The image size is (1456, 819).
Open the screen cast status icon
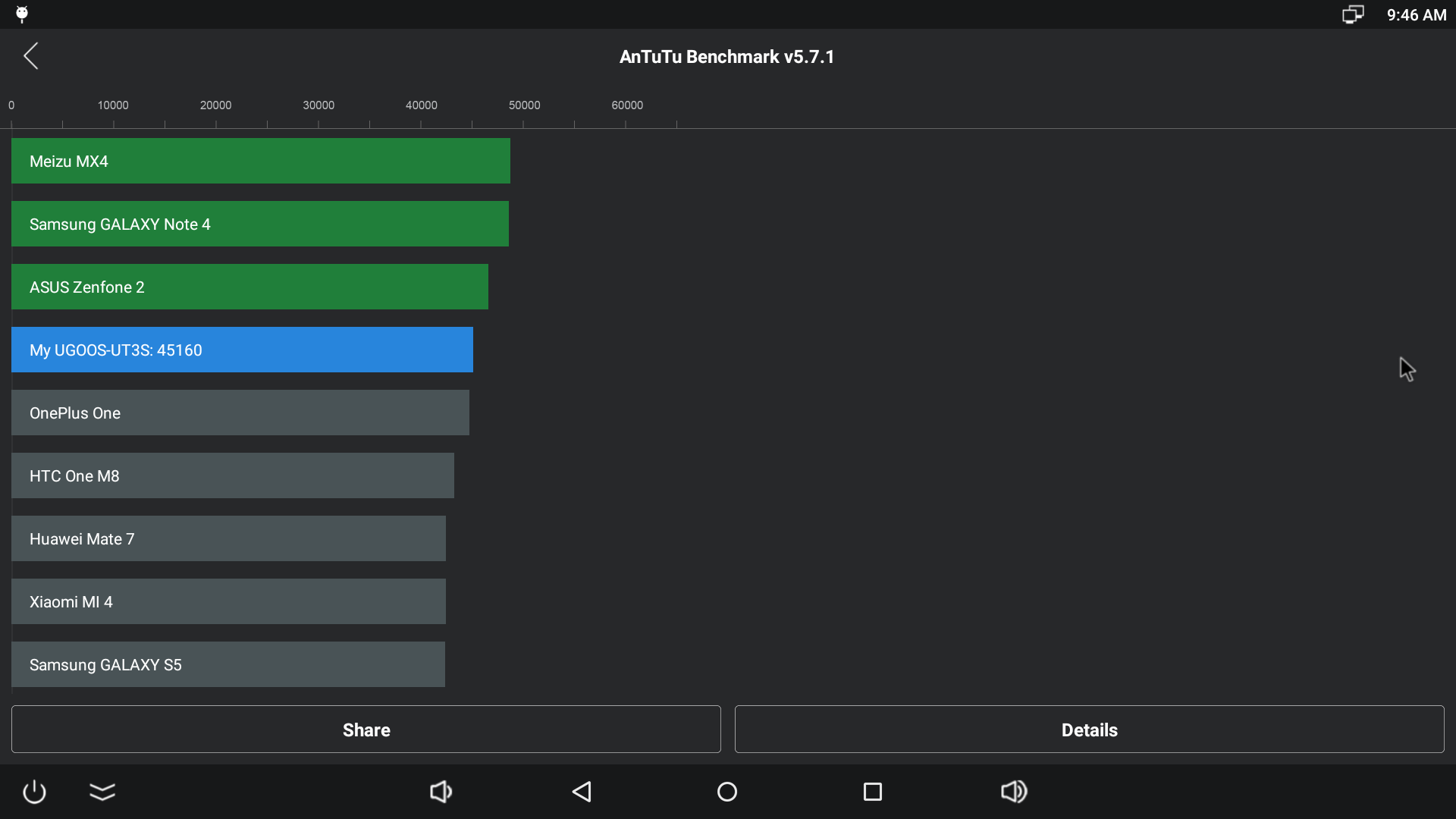1353,14
